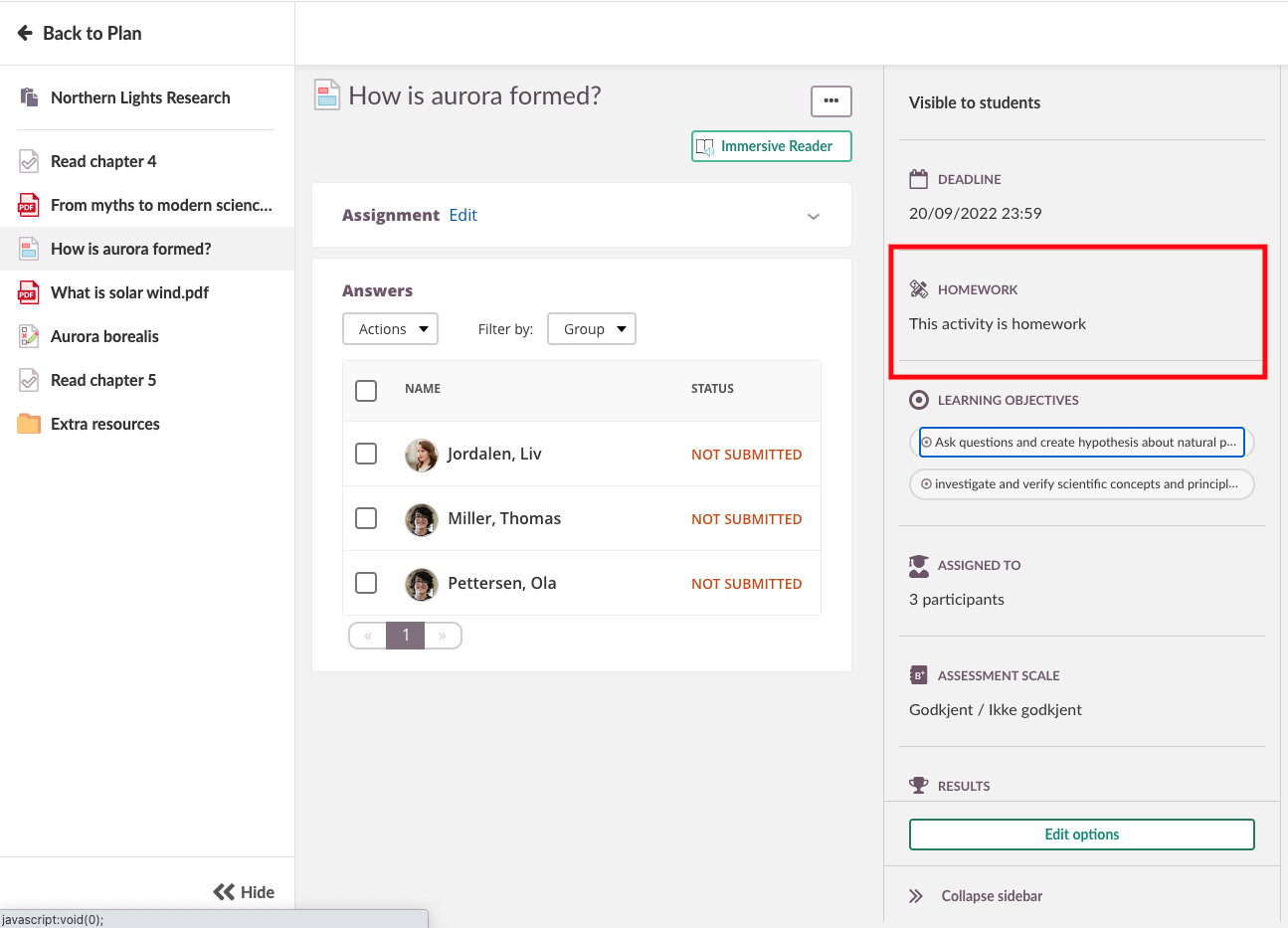Click the PDF icon for What is solar wind.pdf

pyautogui.click(x=29, y=292)
